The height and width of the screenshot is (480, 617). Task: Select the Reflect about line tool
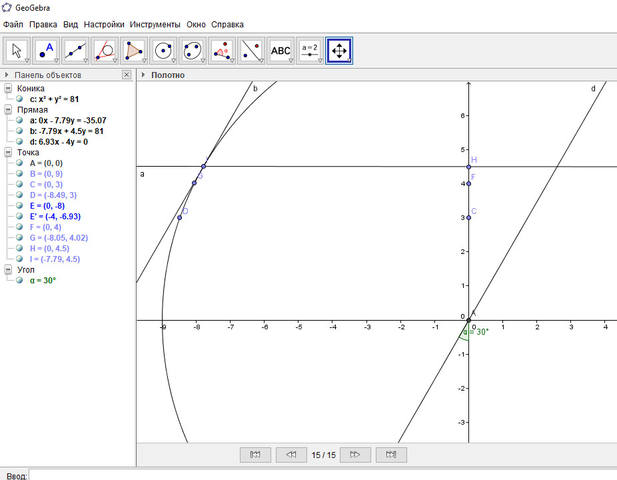pos(251,50)
